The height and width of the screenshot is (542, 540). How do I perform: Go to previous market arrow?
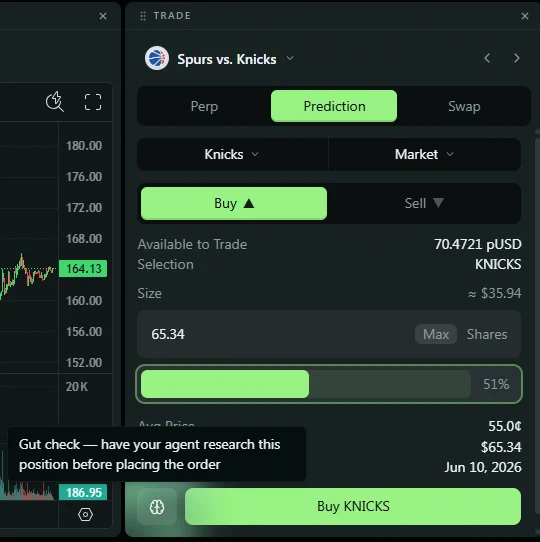[487, 58]
